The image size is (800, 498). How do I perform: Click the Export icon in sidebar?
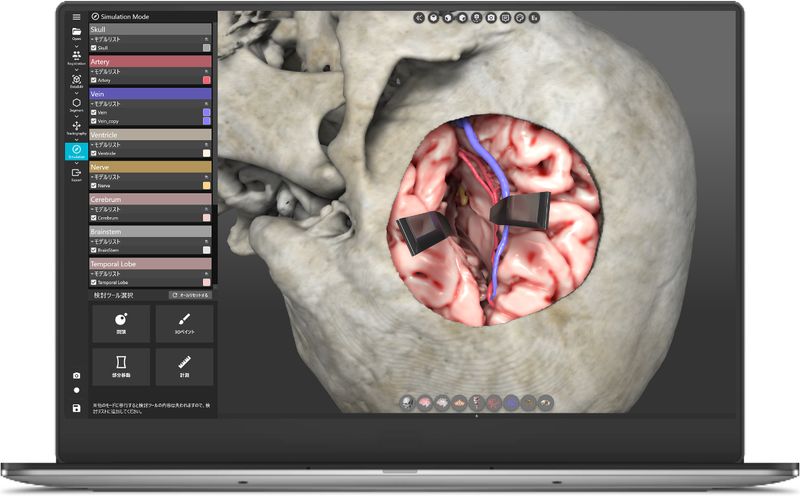tap(77, 174)
